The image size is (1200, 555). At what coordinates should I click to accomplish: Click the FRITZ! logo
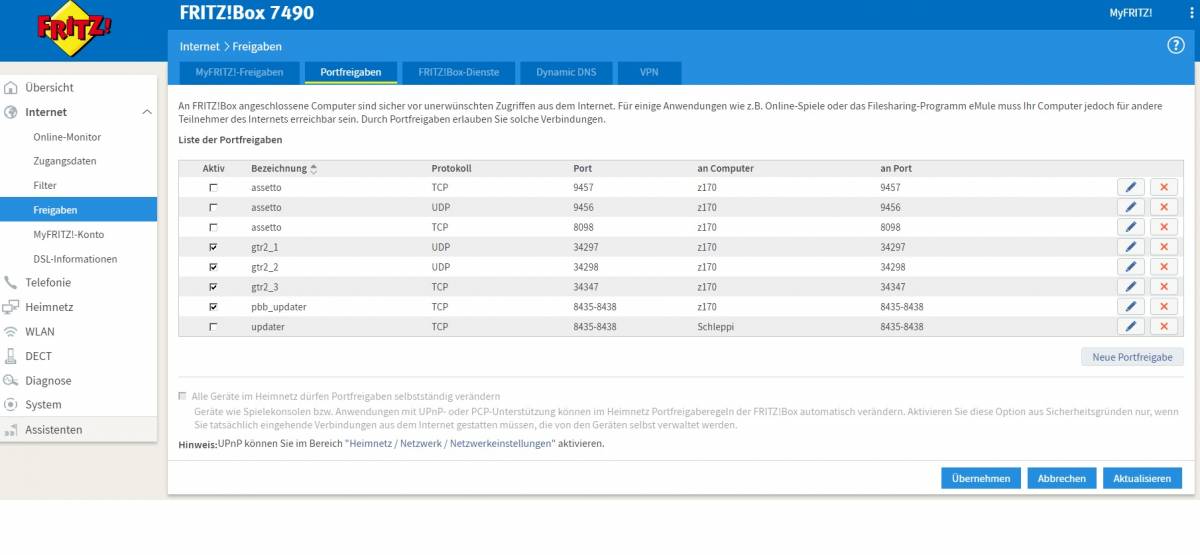click(75, 33)
